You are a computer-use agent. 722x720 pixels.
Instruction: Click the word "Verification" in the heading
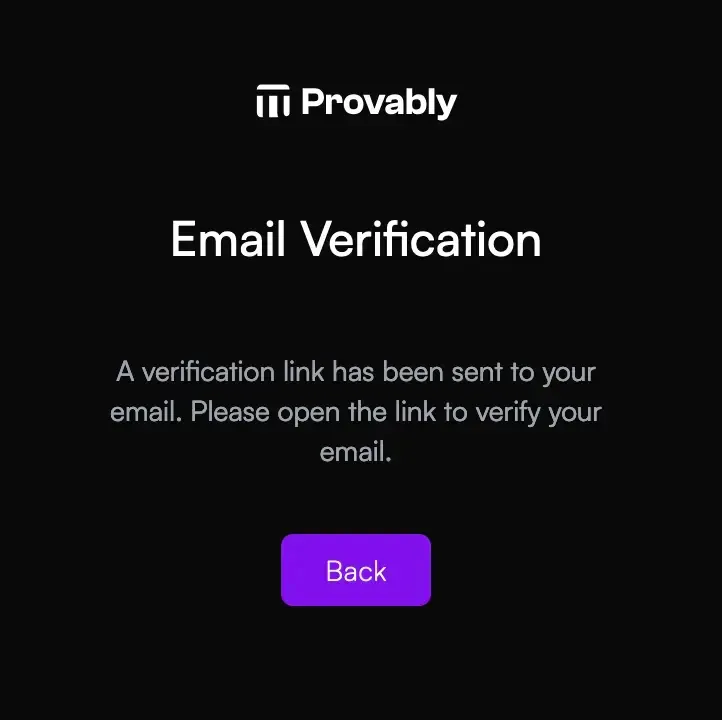[421, 239]
